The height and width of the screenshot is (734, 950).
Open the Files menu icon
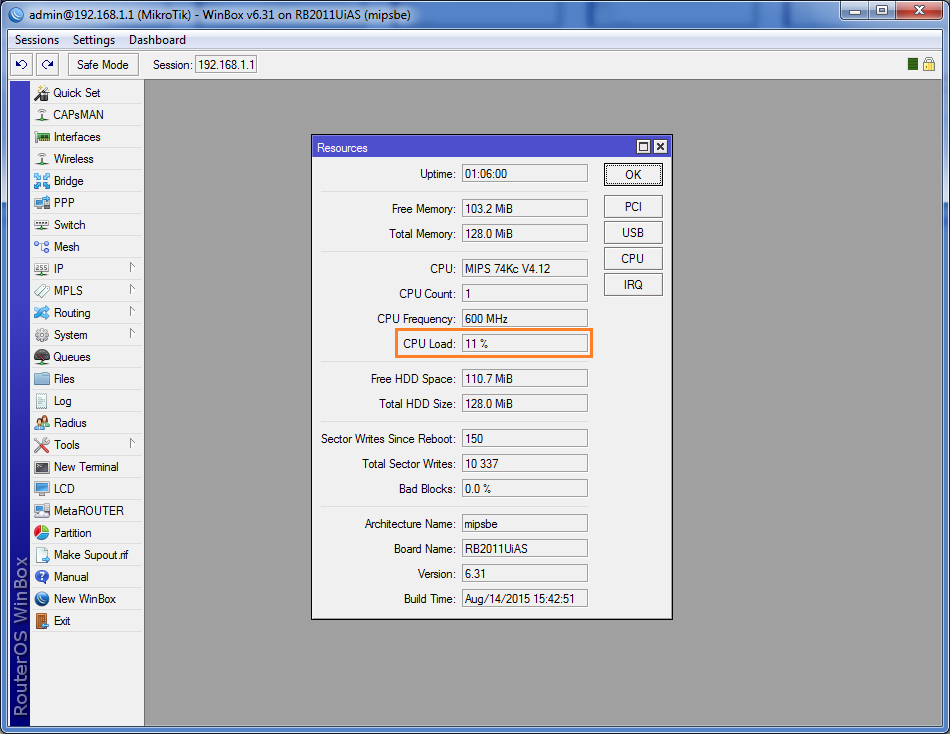pos(42,379)
